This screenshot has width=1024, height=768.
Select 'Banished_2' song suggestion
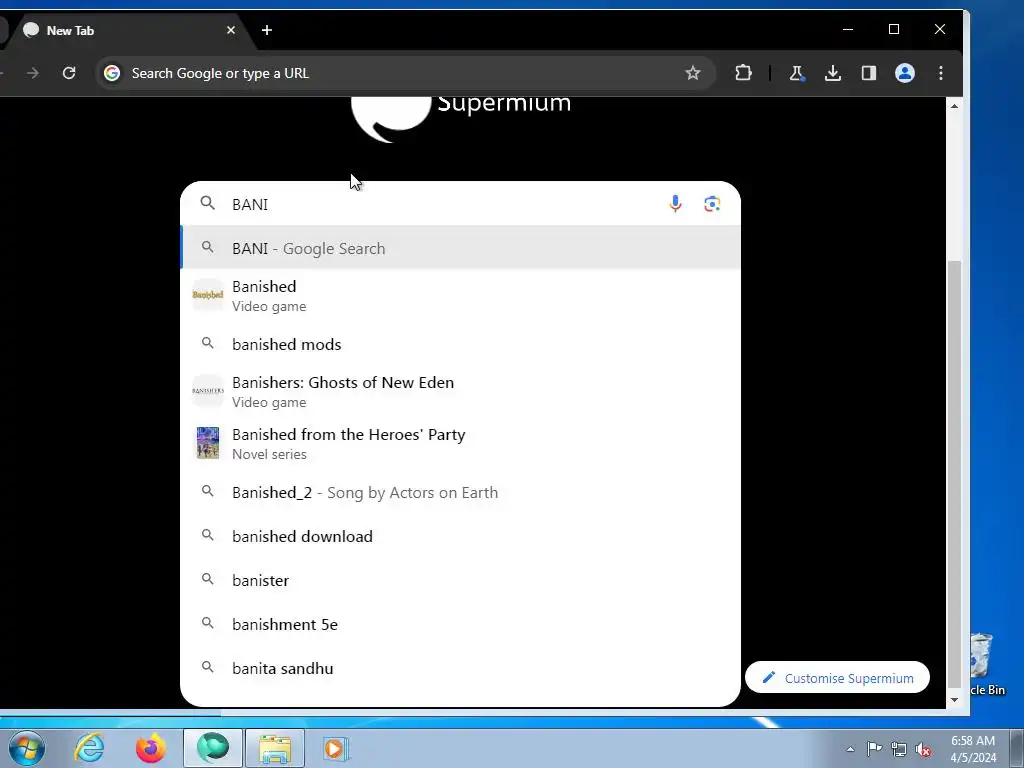click(460, 492)
